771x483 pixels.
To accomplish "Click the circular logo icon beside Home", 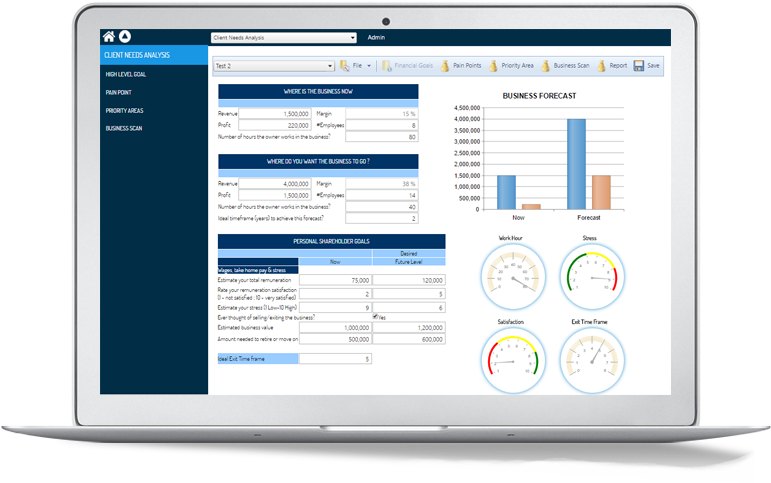I will pos(125,37).
